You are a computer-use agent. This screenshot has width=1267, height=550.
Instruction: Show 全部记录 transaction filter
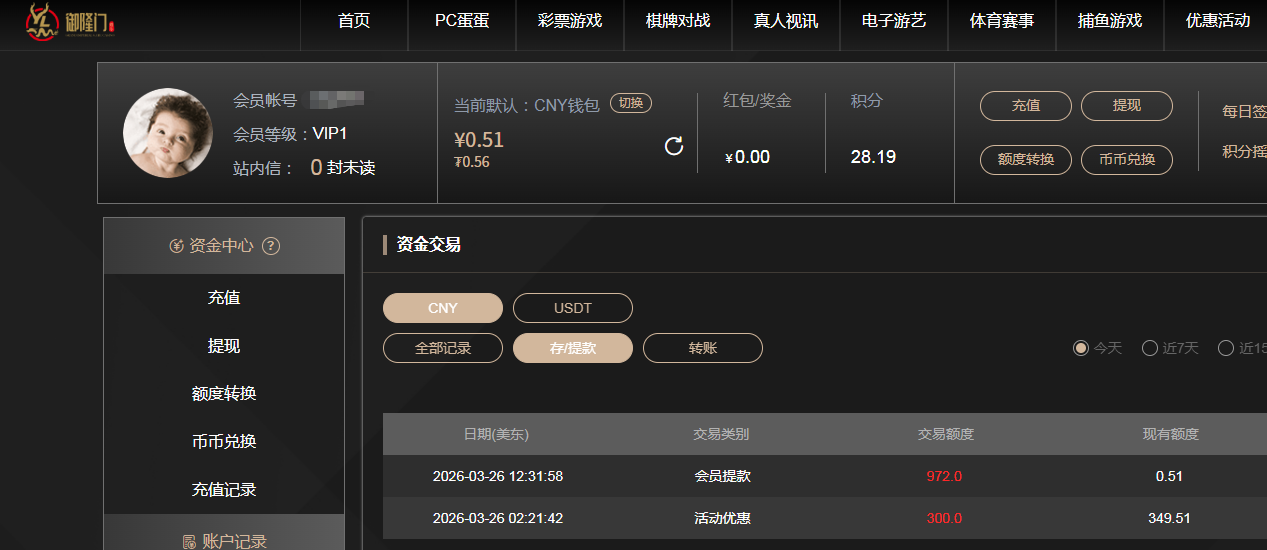pyautogui.click(x=442, y=348)
